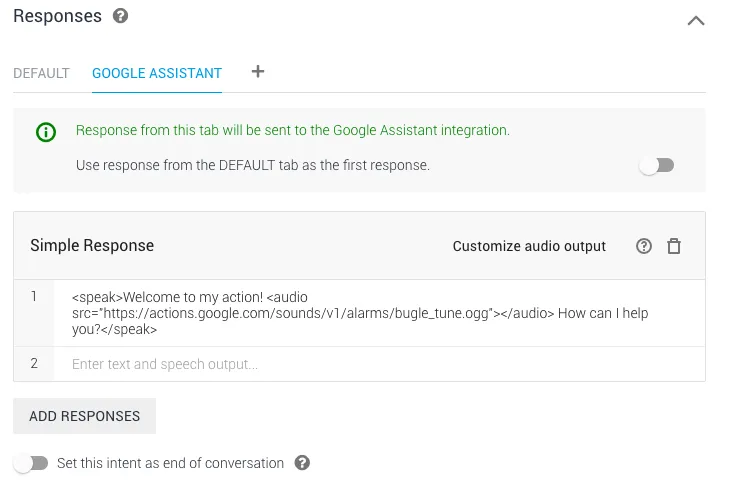Toggle set intent as end of conversation

click(30, 463)
